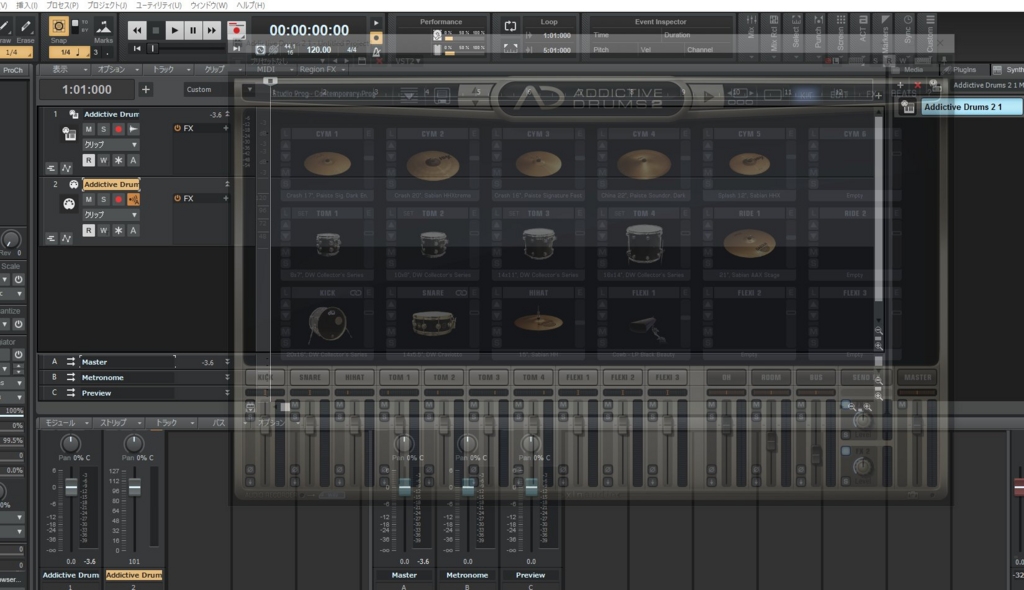Freeze track 1 with snowflake icon
The image size is (1024, 590).
(x=118, y=160)
